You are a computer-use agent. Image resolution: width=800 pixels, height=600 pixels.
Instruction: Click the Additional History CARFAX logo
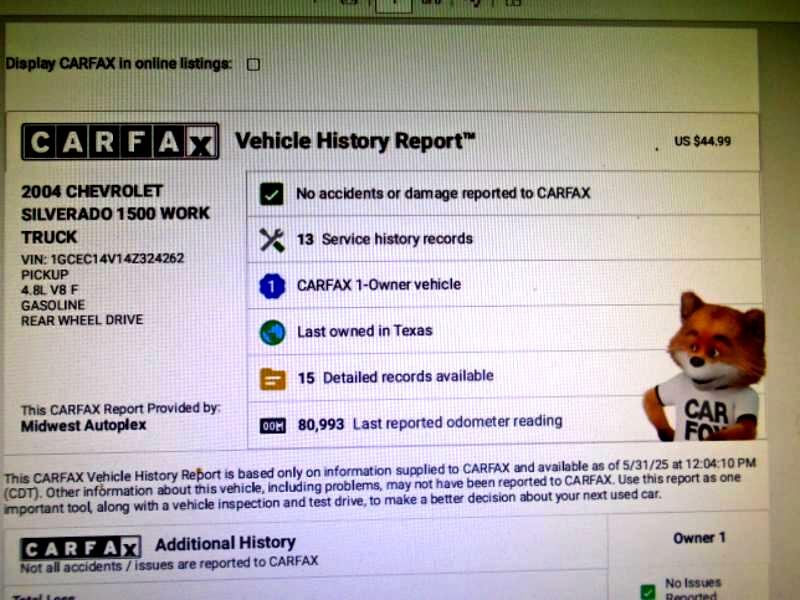(x=81, y=548)
